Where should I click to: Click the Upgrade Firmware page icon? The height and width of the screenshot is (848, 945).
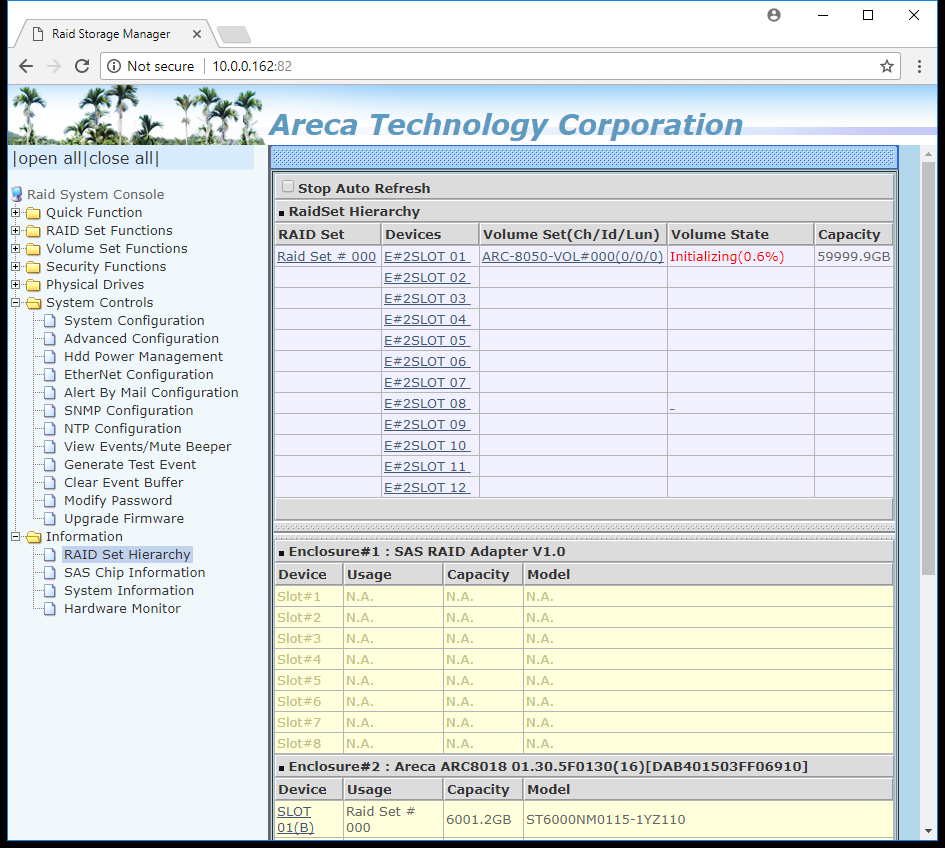pyautogui.click(x=51, y=518)
